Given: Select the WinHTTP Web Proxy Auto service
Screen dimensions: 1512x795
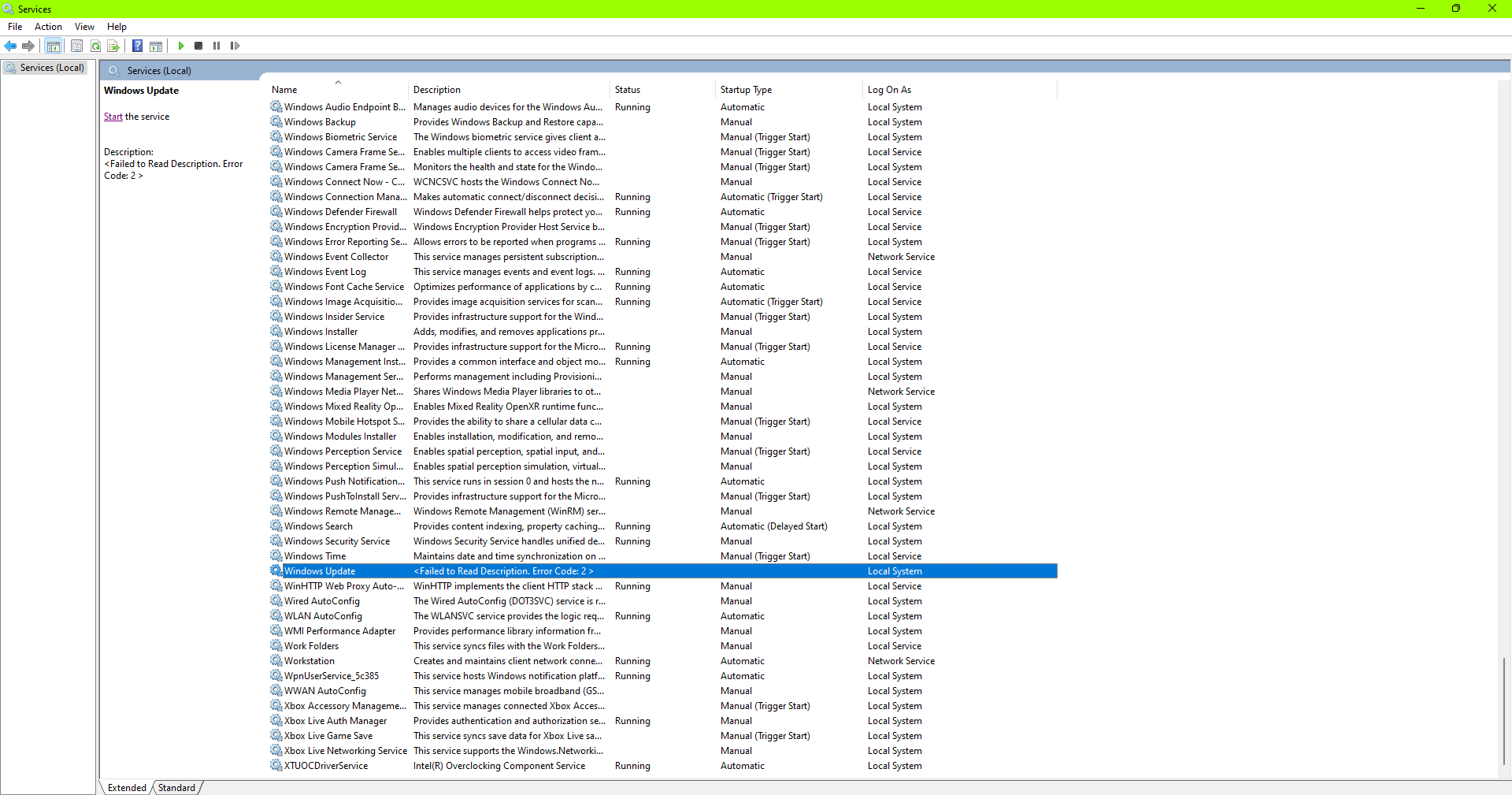Looking at the screenshot, I should coord(663,586).
